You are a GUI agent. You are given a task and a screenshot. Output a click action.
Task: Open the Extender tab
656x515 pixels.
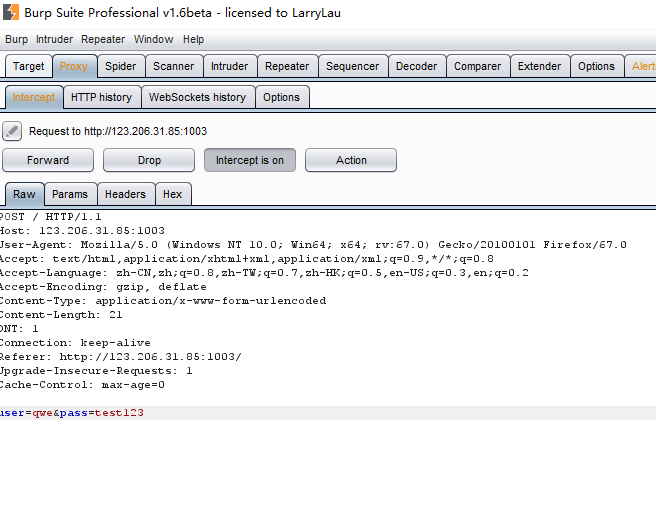point(539,66)
